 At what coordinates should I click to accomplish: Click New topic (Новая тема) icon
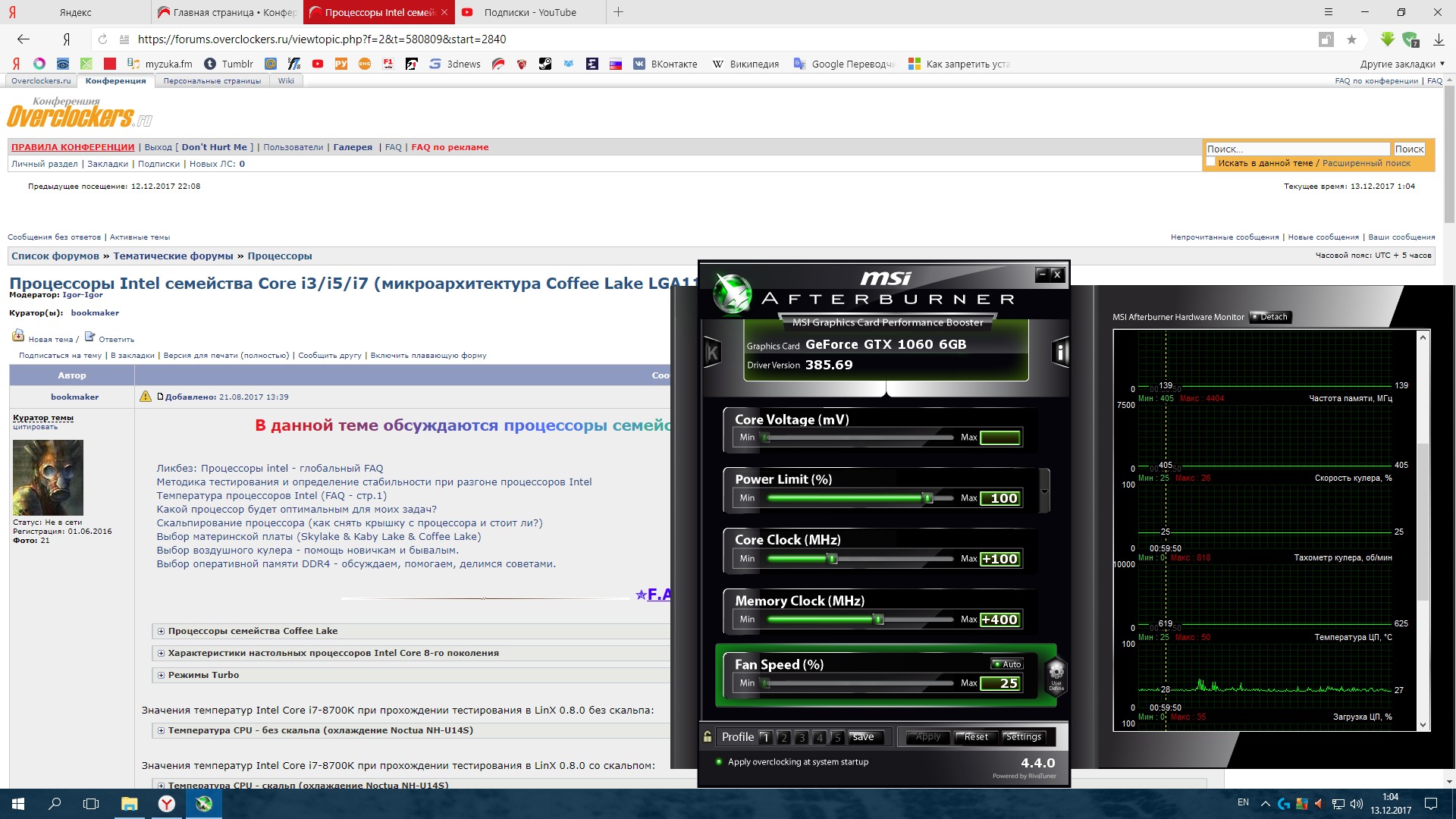(x=18, y=337)
